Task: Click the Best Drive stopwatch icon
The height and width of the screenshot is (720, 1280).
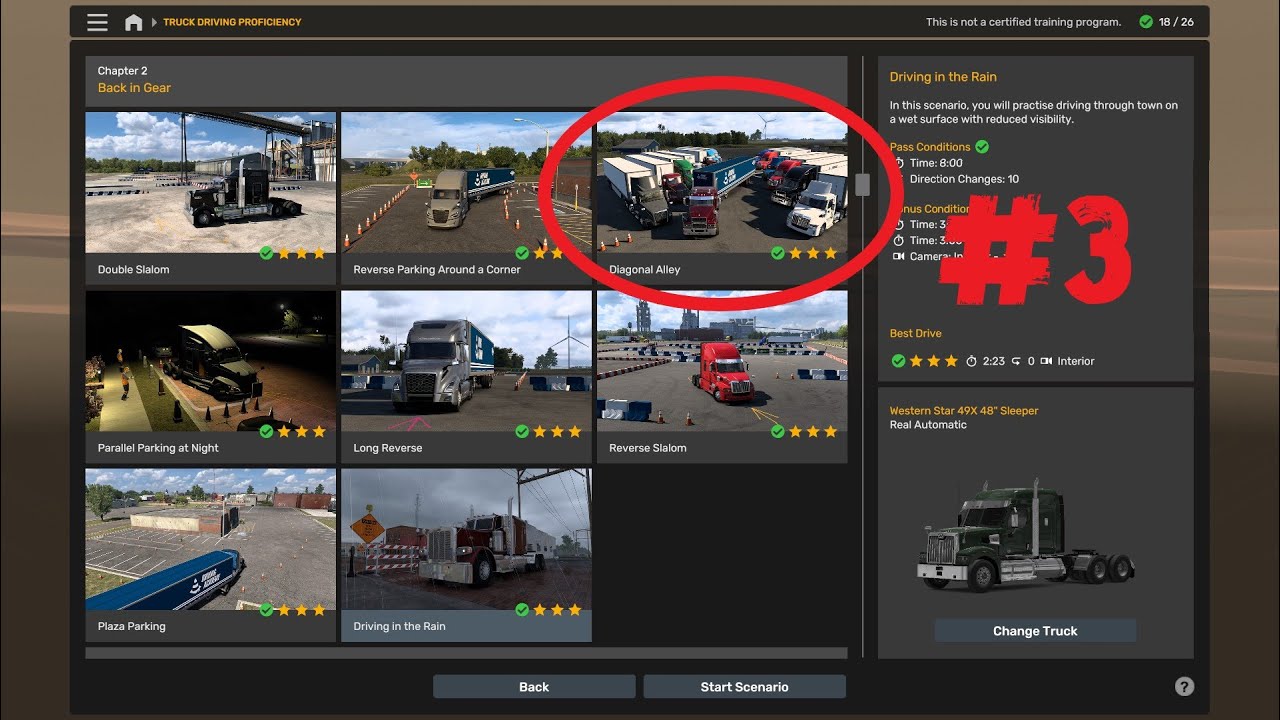Action: (x=971, y=361)
